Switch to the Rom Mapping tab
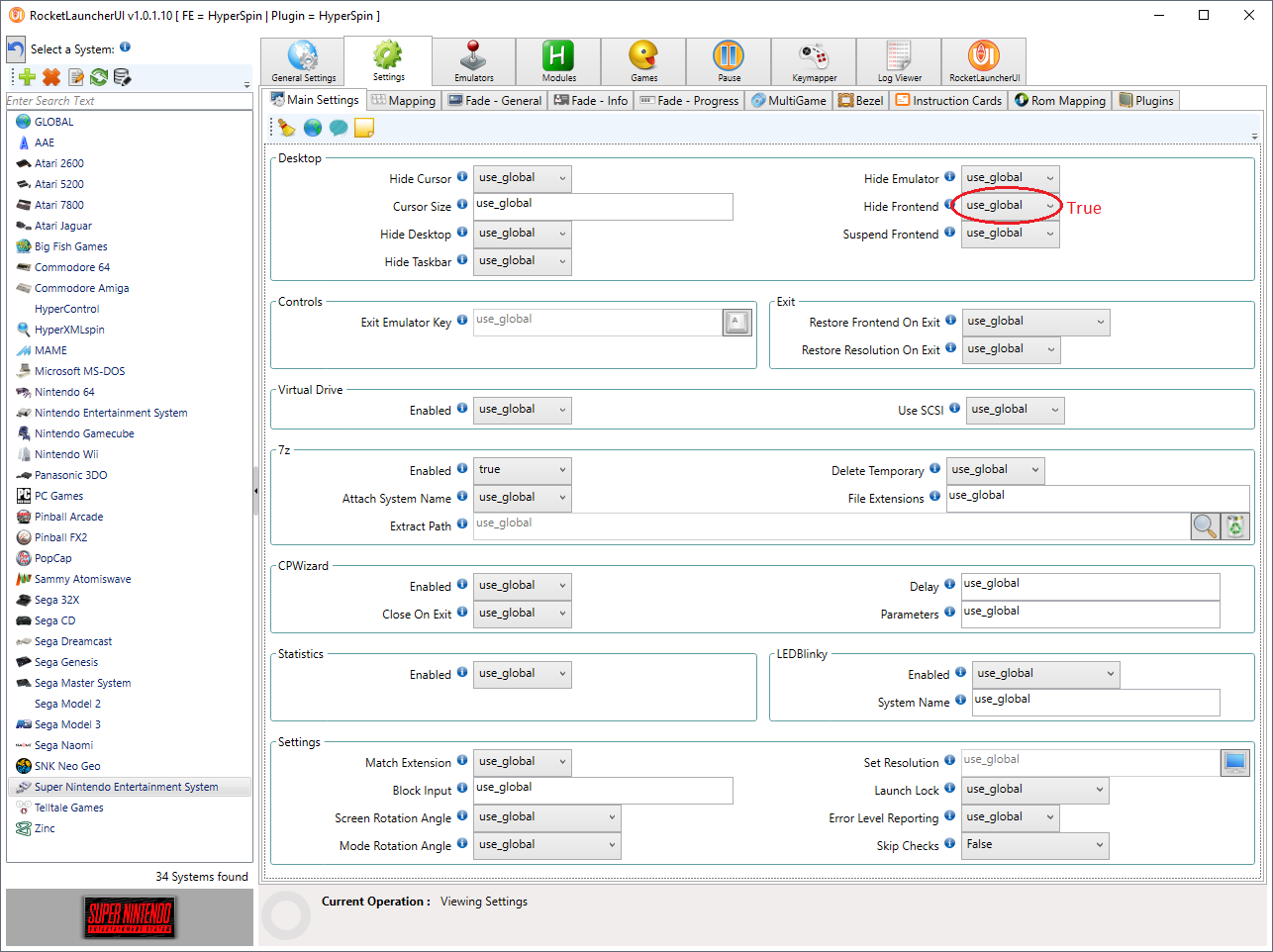 pyautogui.click(x=1060, y=100)
